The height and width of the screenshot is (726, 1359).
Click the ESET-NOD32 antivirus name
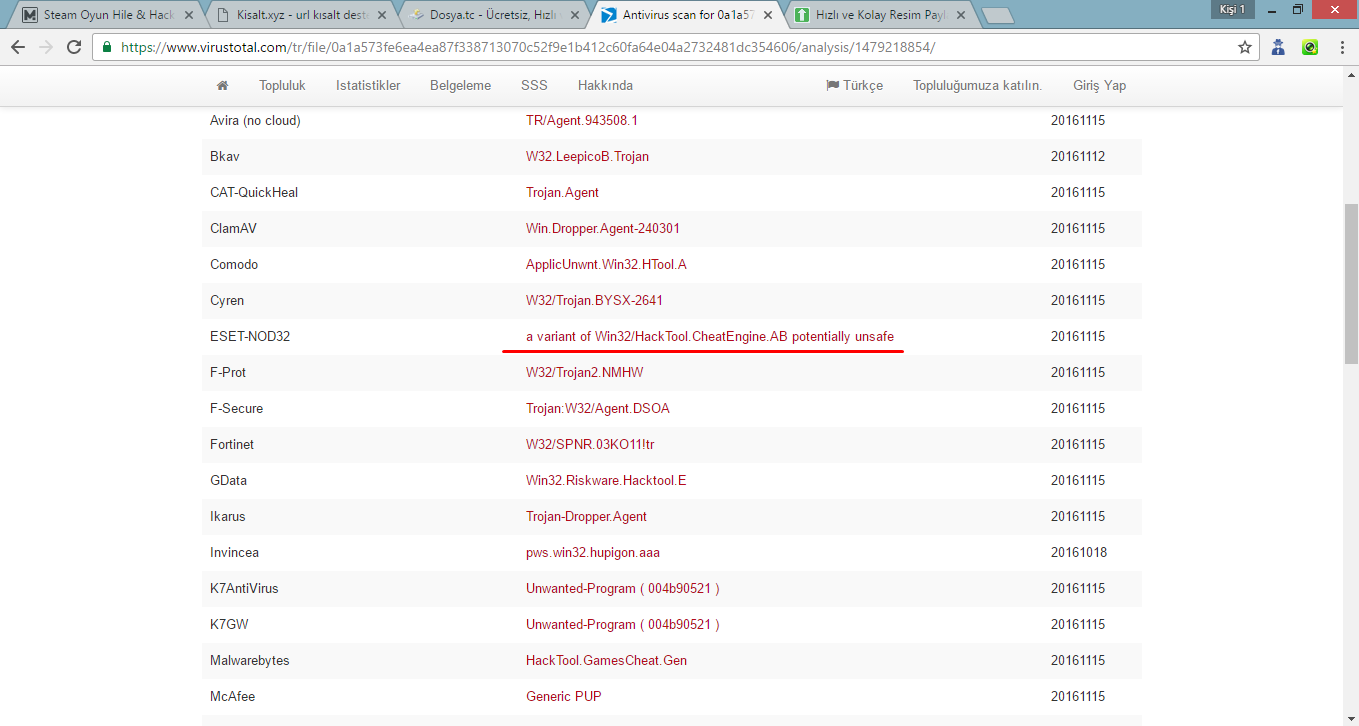[250, 336]
